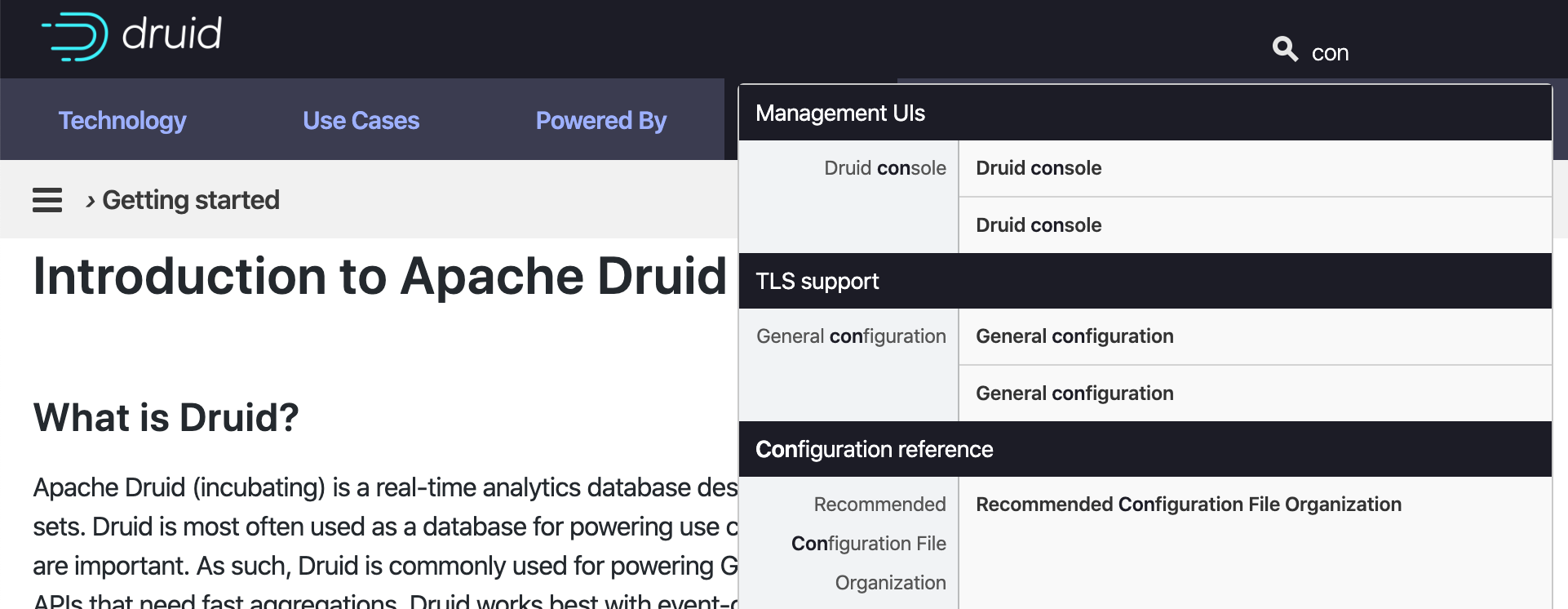
Task: Open the first 'General configuration' search result
Action: (x=1255, y=336)
